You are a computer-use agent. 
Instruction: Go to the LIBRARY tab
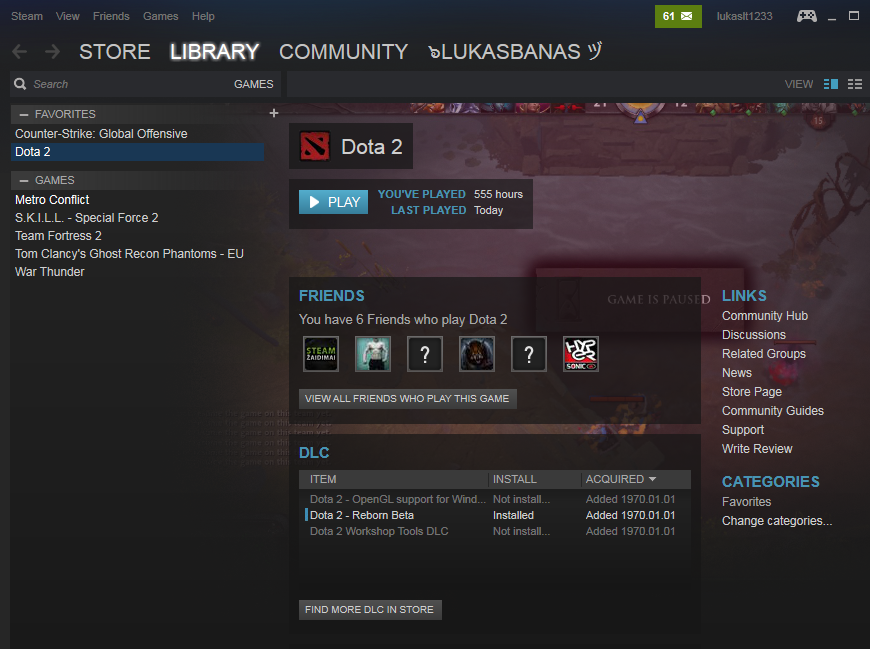(x=214, y=52)
